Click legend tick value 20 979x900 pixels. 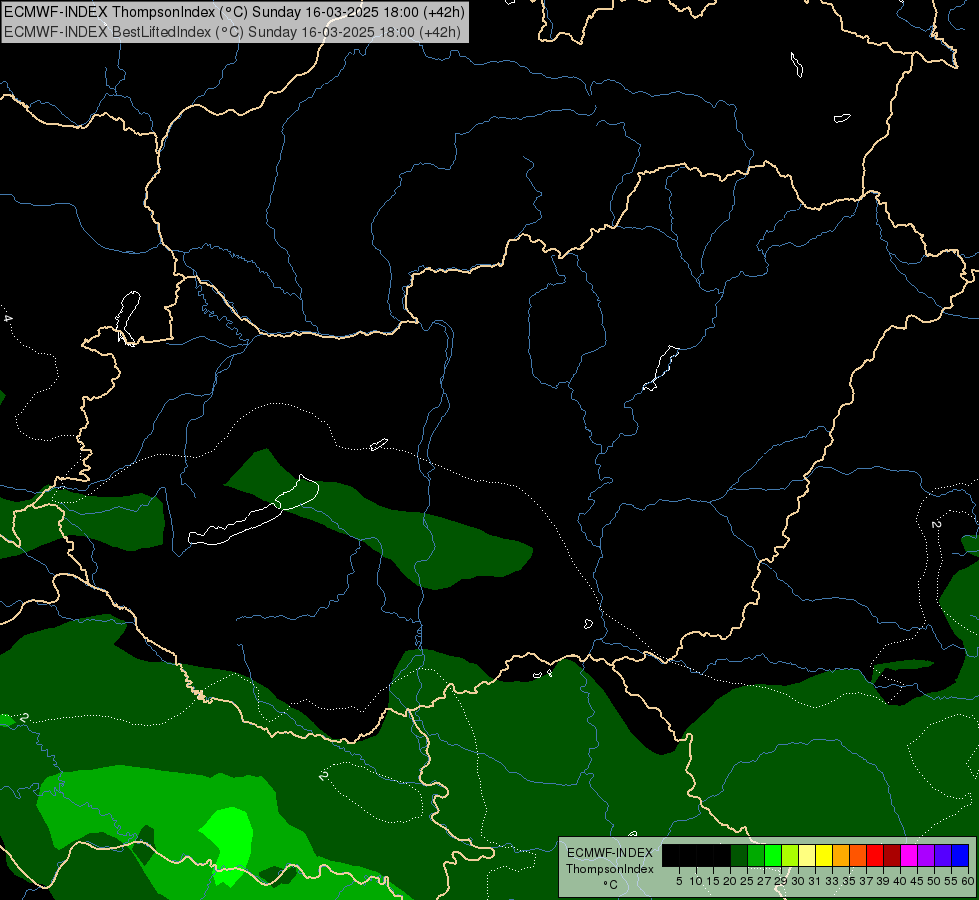(730, 881)
